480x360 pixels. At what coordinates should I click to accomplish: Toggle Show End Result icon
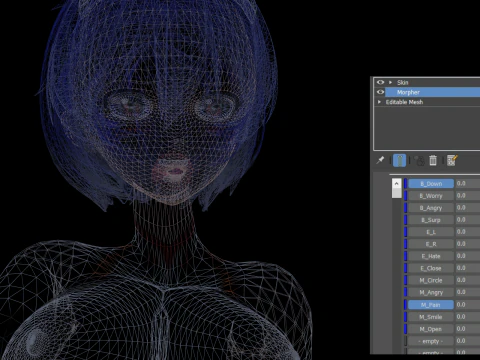pyautogui.click(x=399, y=160)
